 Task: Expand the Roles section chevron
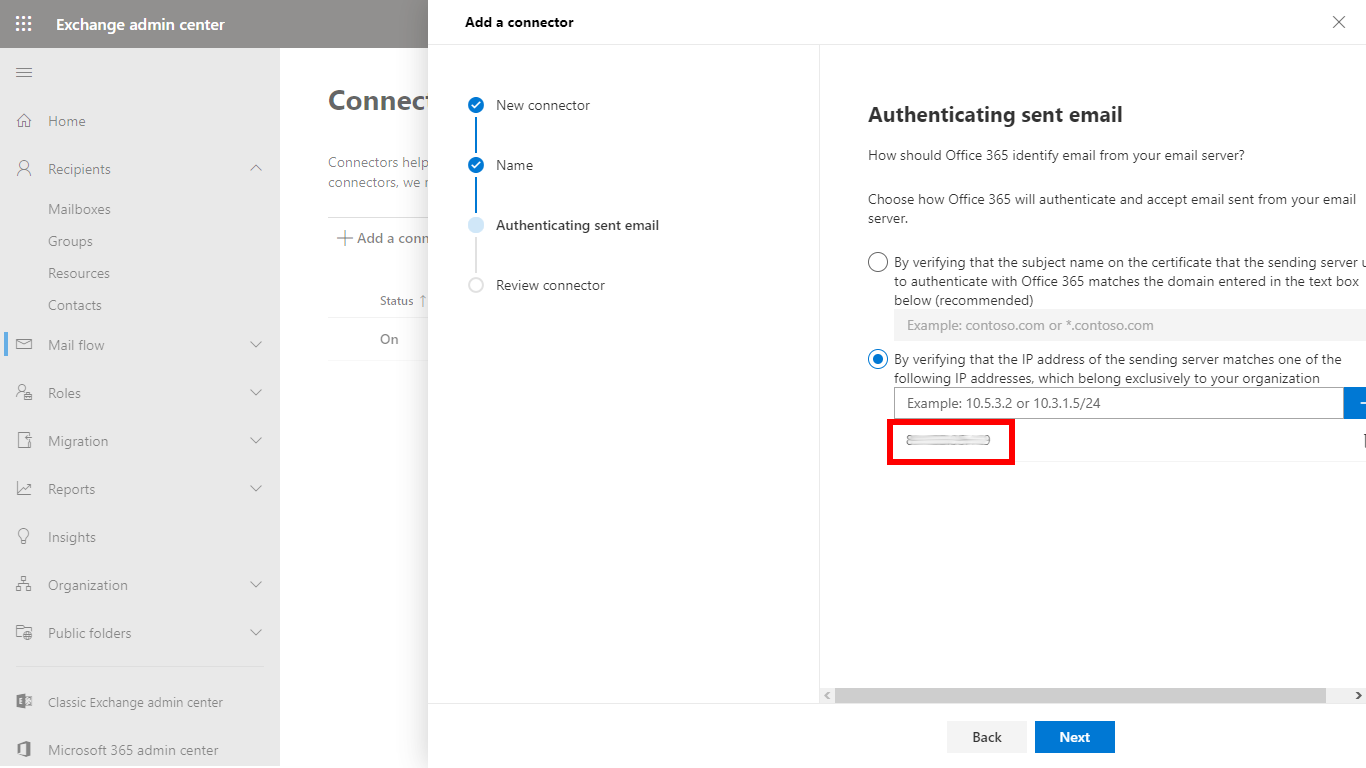pos(256,393)
